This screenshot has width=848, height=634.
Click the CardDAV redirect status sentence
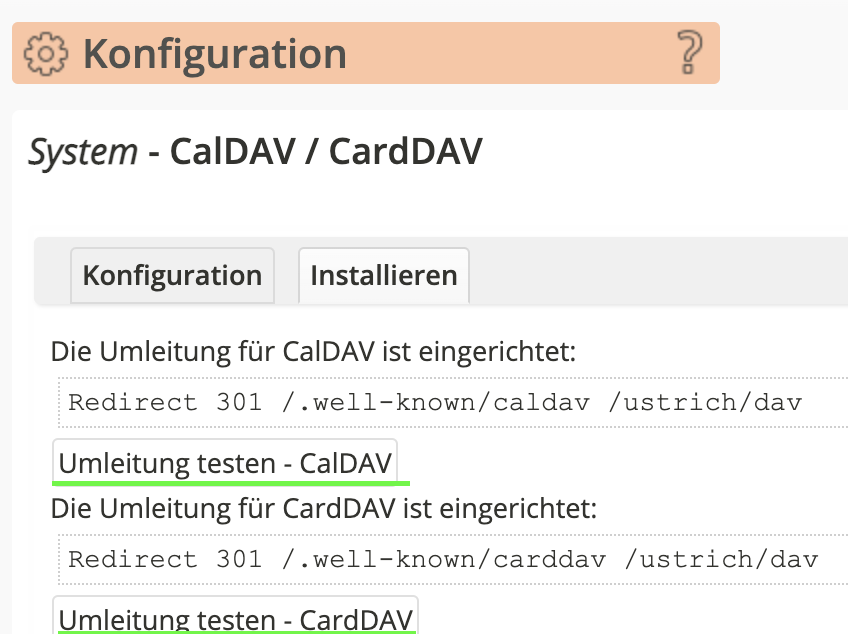click(x=323, y=509)
